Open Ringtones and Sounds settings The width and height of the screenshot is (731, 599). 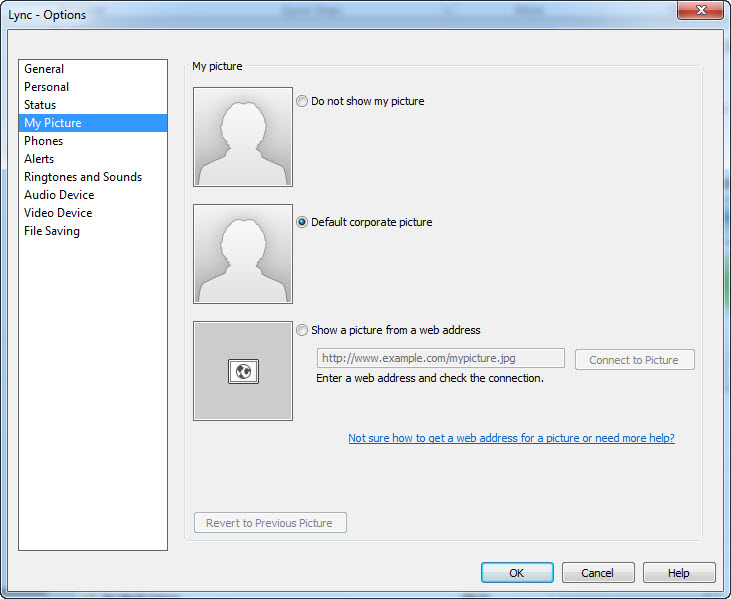[x=93, y=177]
